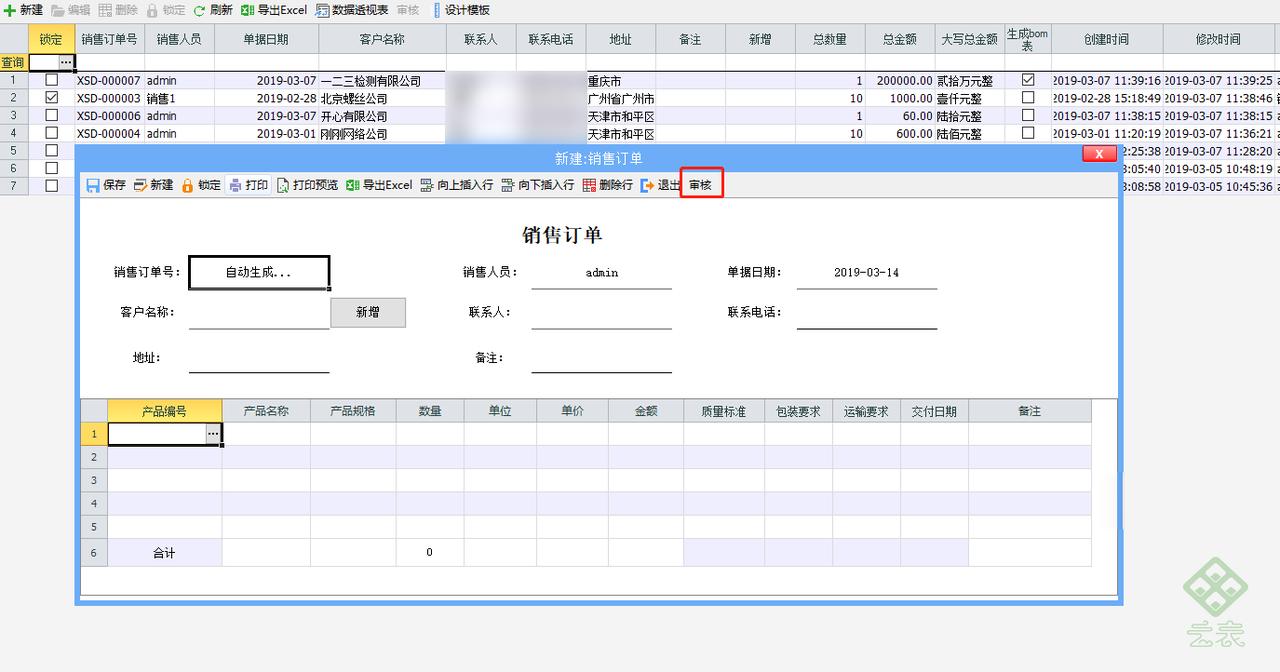Click 向下插入行 to insert row below

pos(538,185)
